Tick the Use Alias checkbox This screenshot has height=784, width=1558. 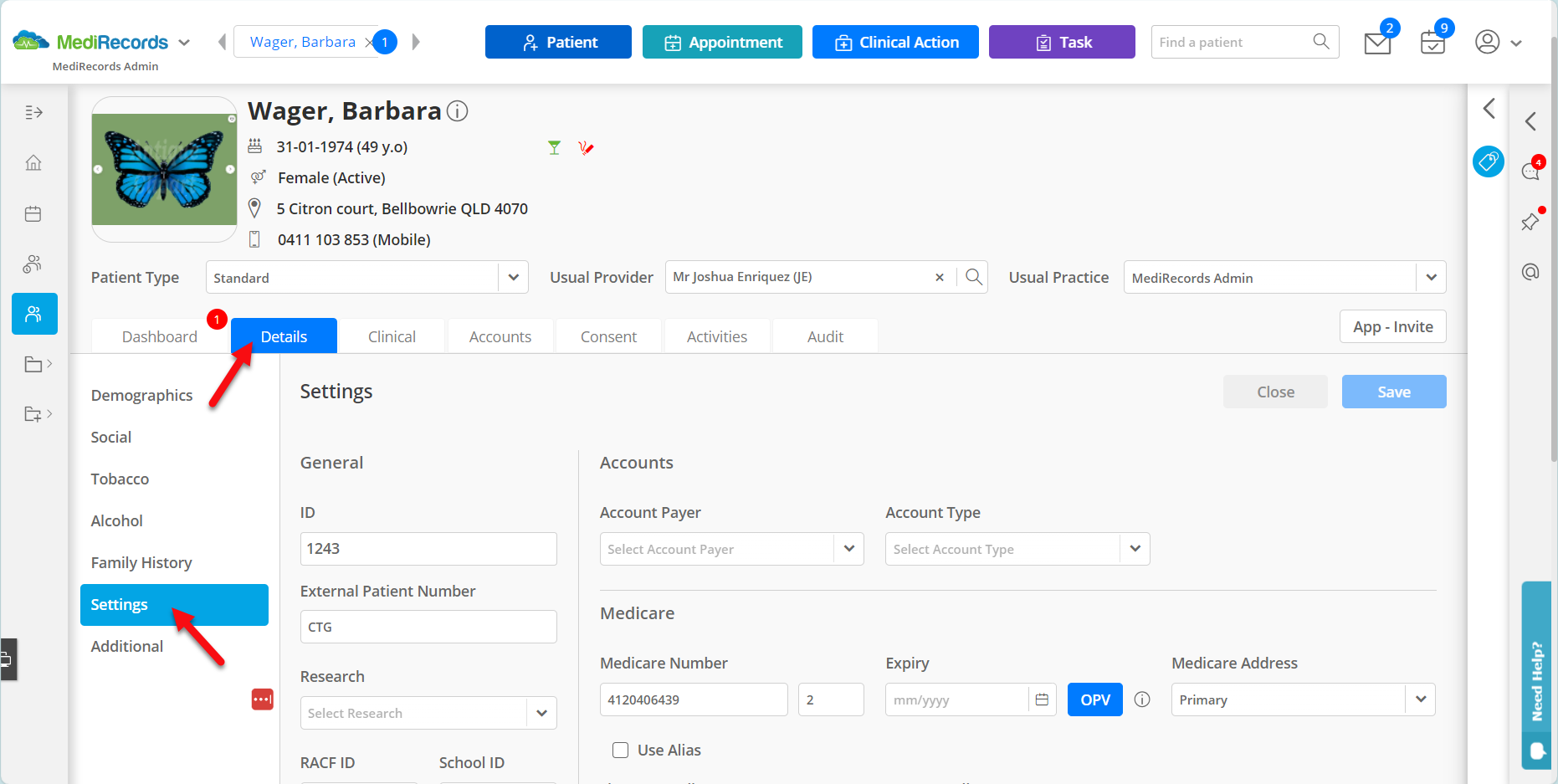tap(620, 750)
